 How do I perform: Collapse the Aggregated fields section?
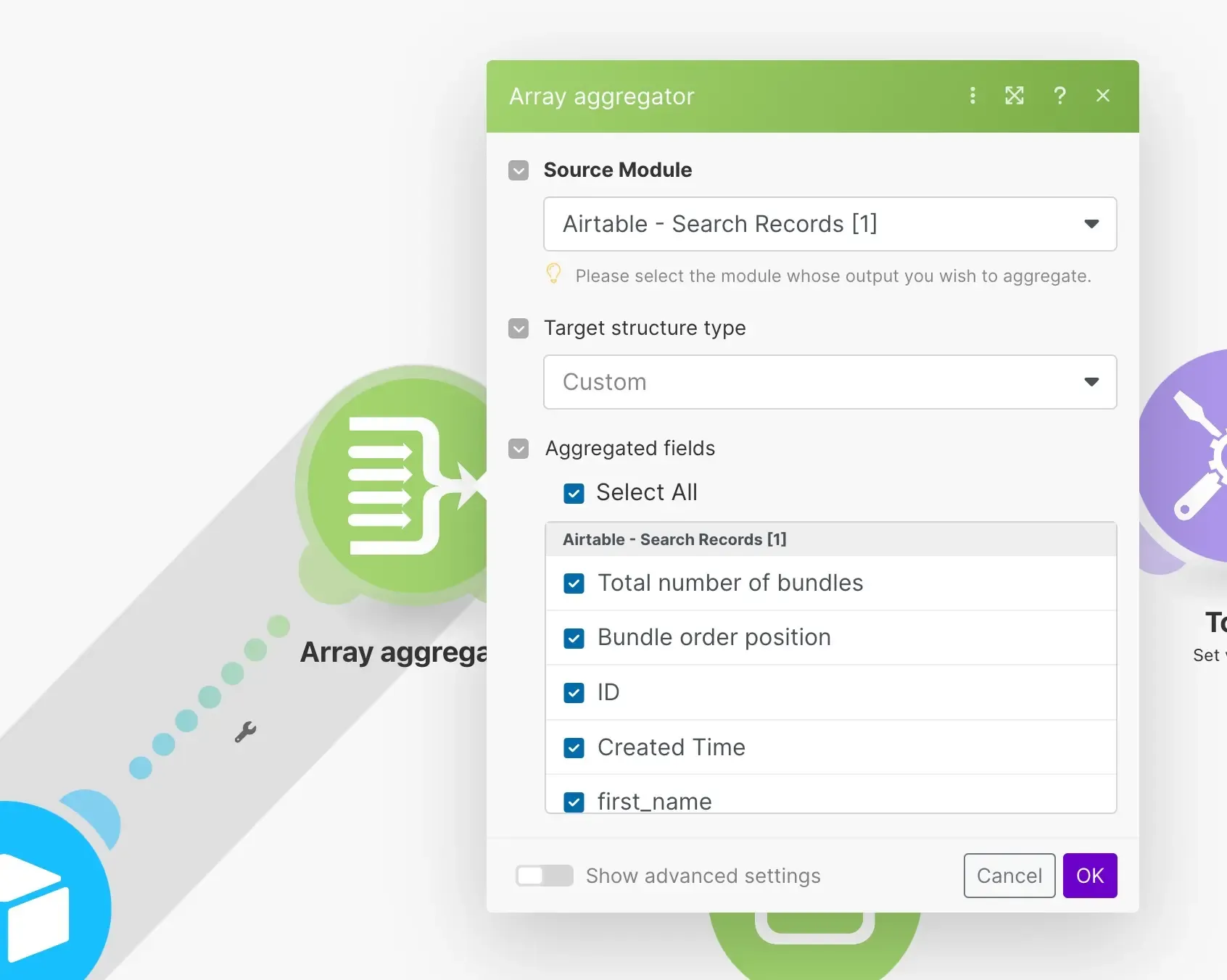tap(519, 449)
